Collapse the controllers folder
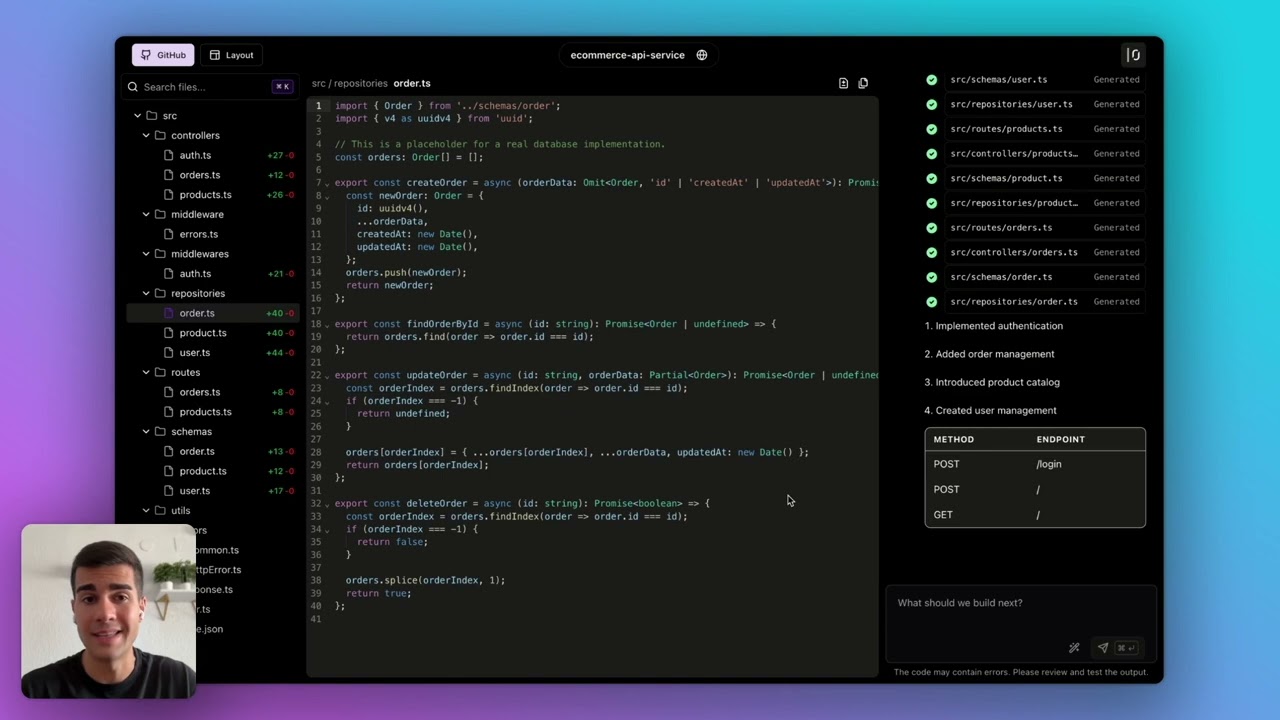The height and width of the screenshot is (720, 1280). (x=146, y=135)
